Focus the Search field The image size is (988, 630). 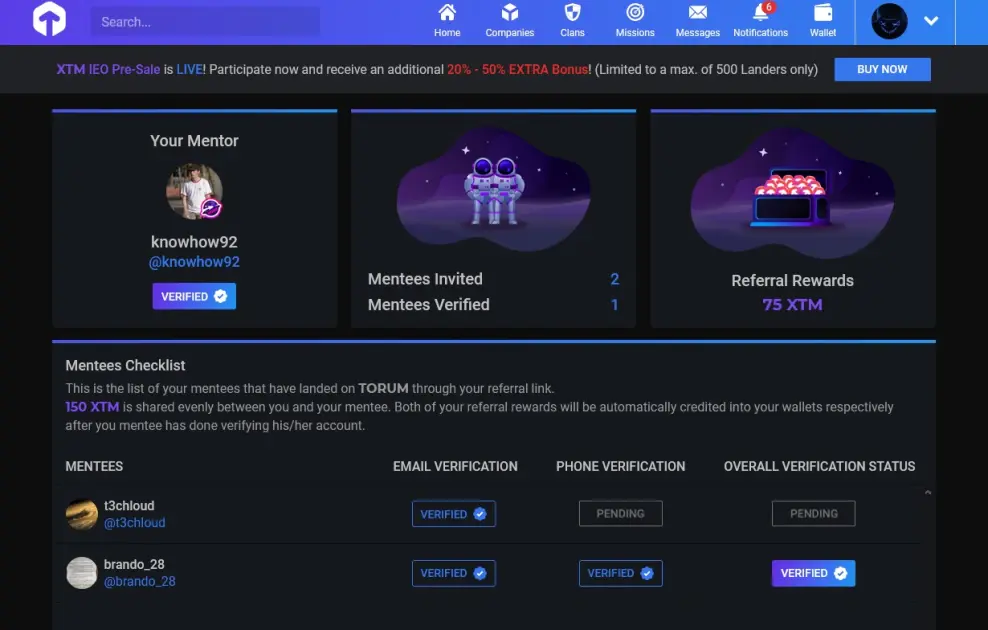point(205,22)
